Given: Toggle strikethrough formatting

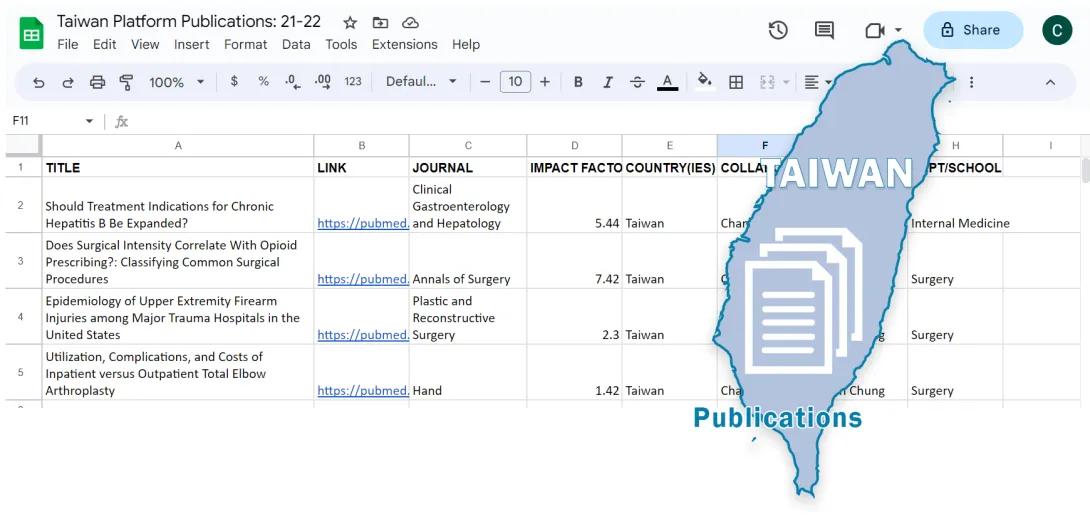Looking at the screenshot, I should [x=637, y=82].
